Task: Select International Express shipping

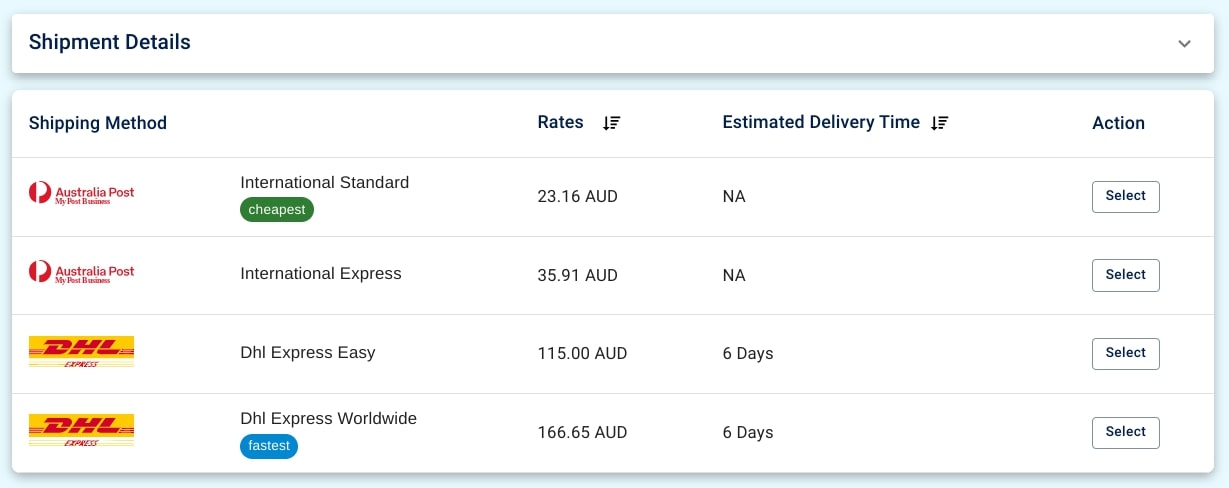Action: pos(1125,275)
